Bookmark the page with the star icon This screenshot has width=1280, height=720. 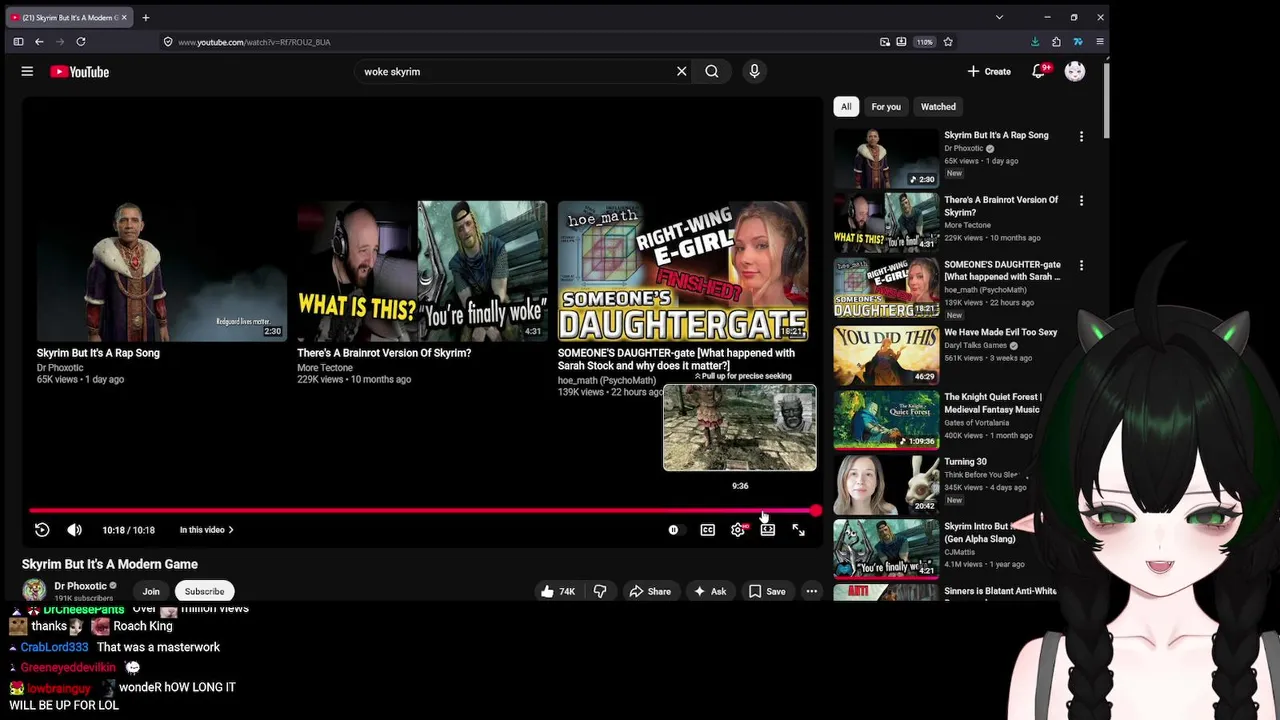948,42
